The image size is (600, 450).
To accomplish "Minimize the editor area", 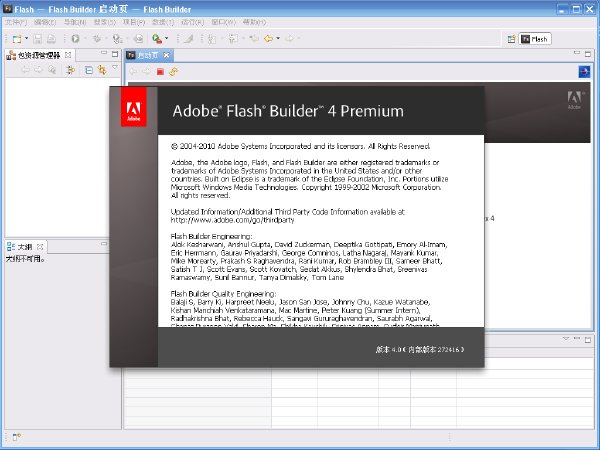I will click(577, 53).
